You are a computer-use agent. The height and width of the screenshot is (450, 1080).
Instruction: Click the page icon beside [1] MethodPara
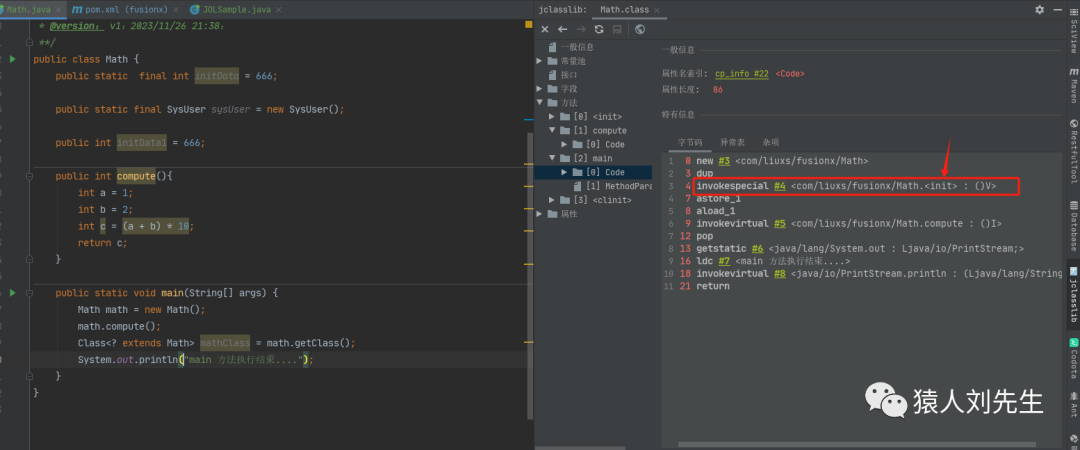coord(579,186)
